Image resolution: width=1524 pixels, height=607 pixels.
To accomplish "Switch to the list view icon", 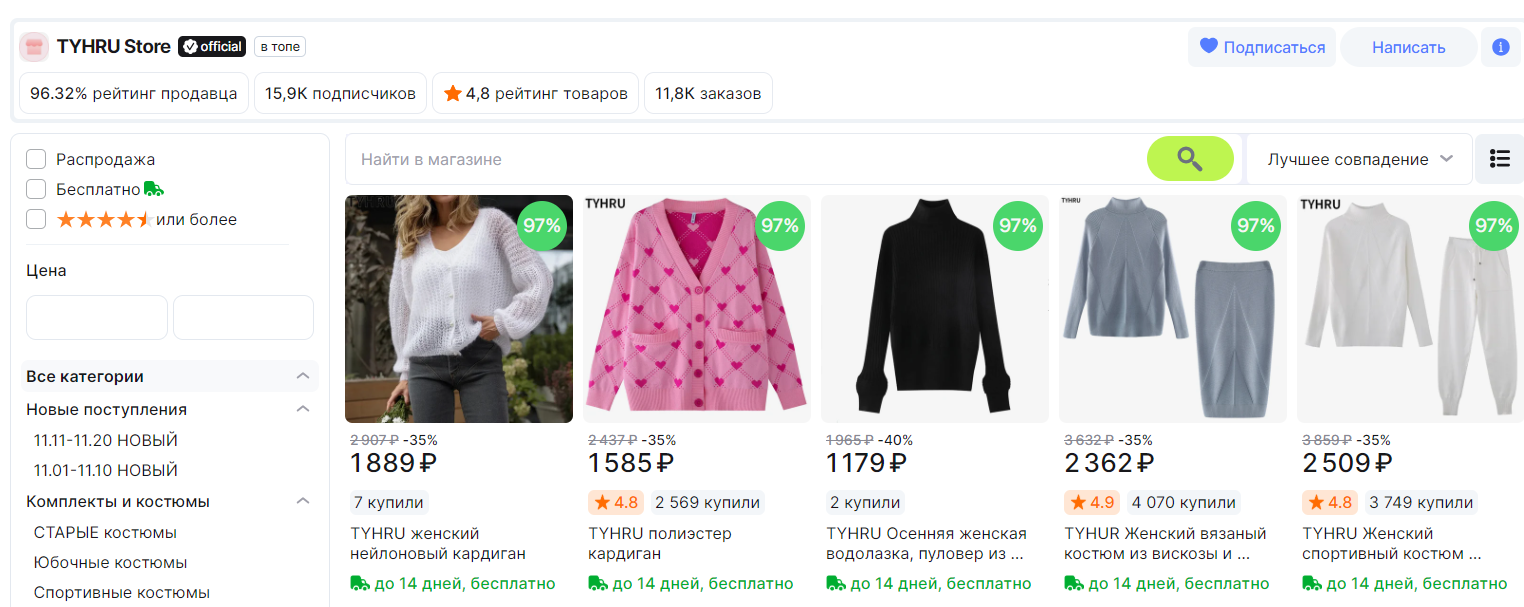I will pyautogui.click(x=1499, y=159).
